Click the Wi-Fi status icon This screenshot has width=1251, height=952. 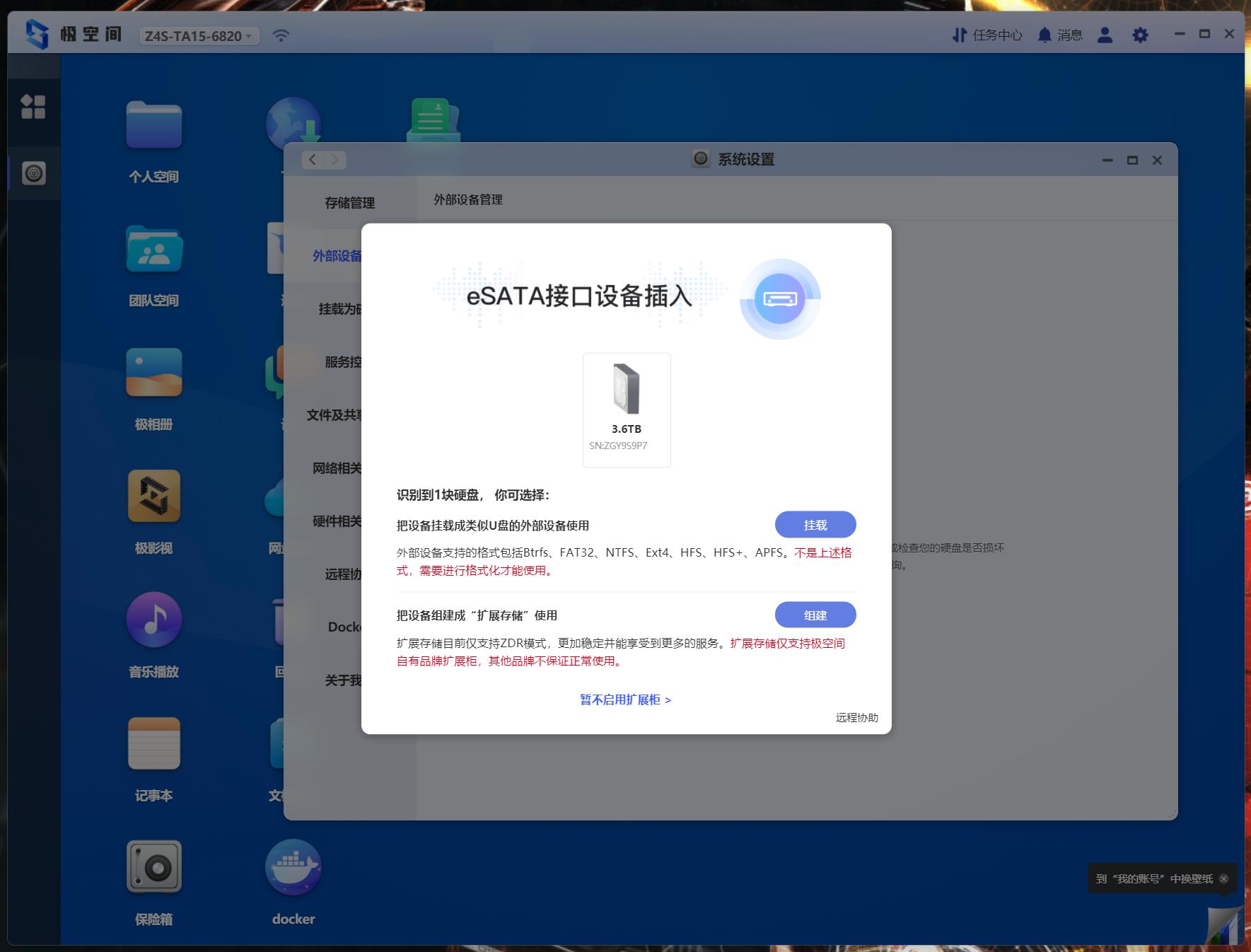coord(281,35)
